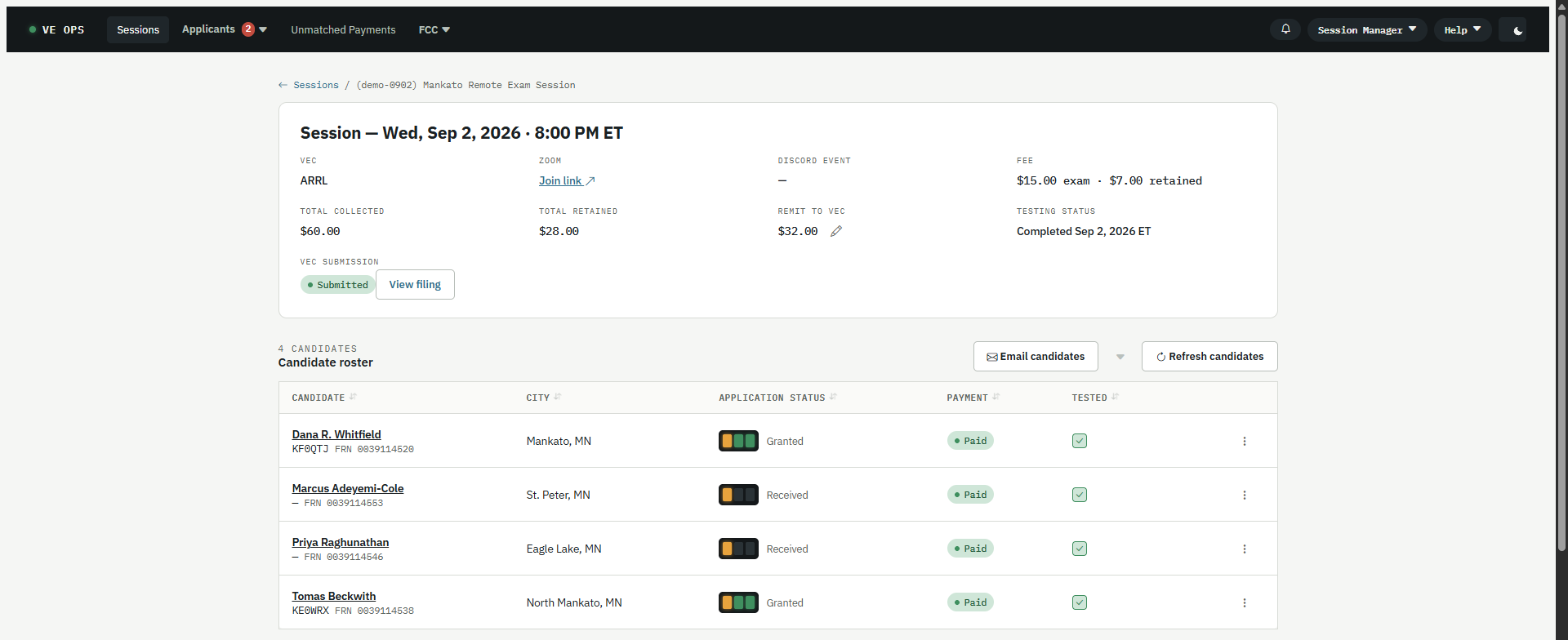
Task: Click Marcus Adeyemi-Cole's status progress indicator
Action: click(738, 495)
